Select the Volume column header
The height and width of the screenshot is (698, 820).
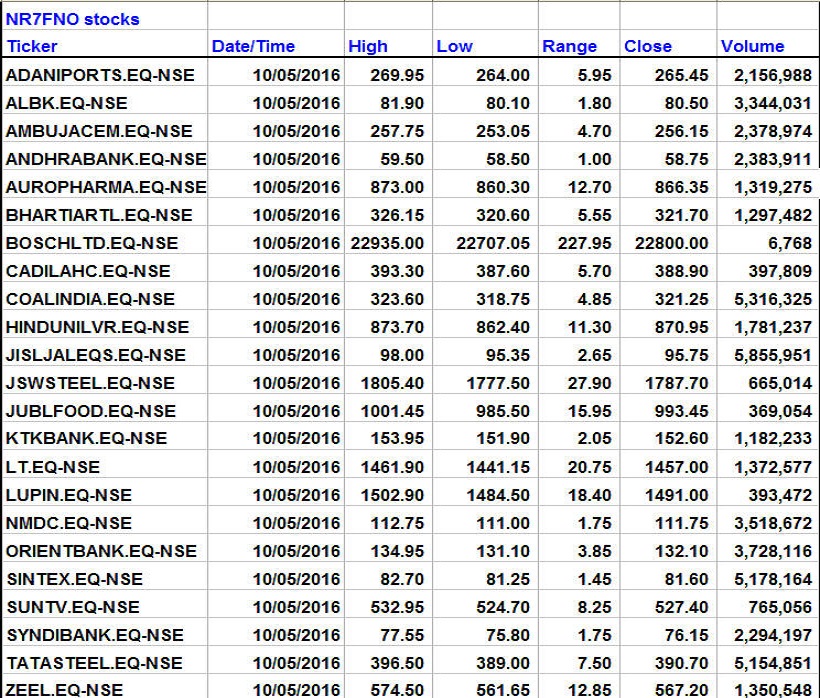tap(752, 46)
